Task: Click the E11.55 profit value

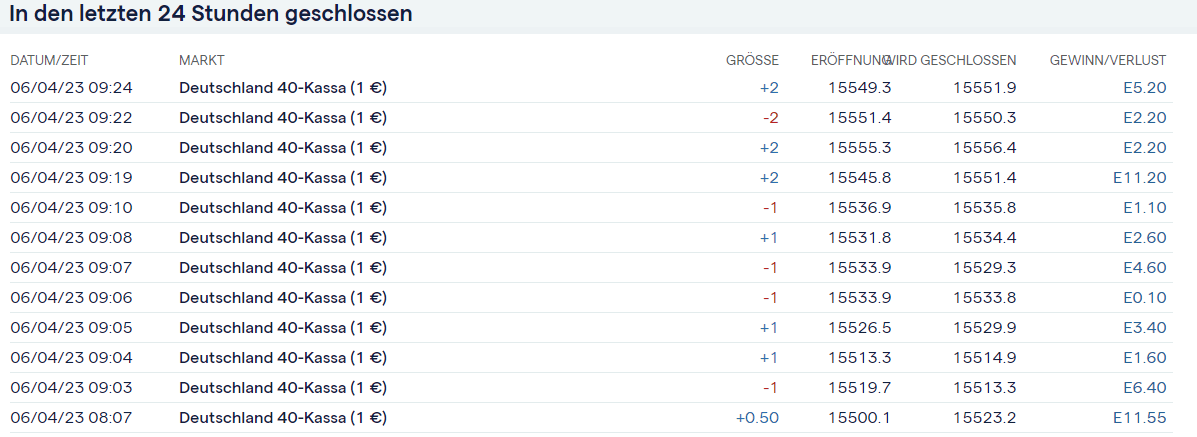Action: (1140, 418)
